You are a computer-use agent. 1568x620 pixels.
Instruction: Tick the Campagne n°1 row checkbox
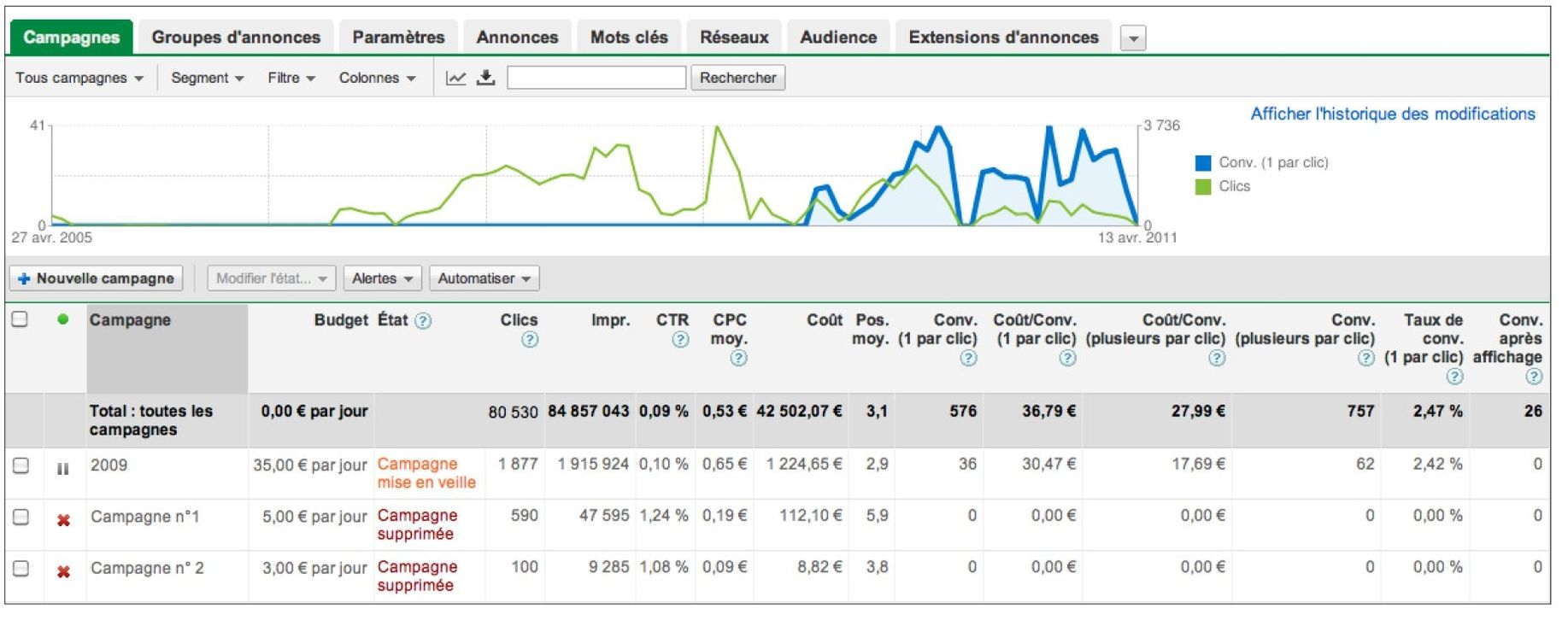click(x=21, y=517)
